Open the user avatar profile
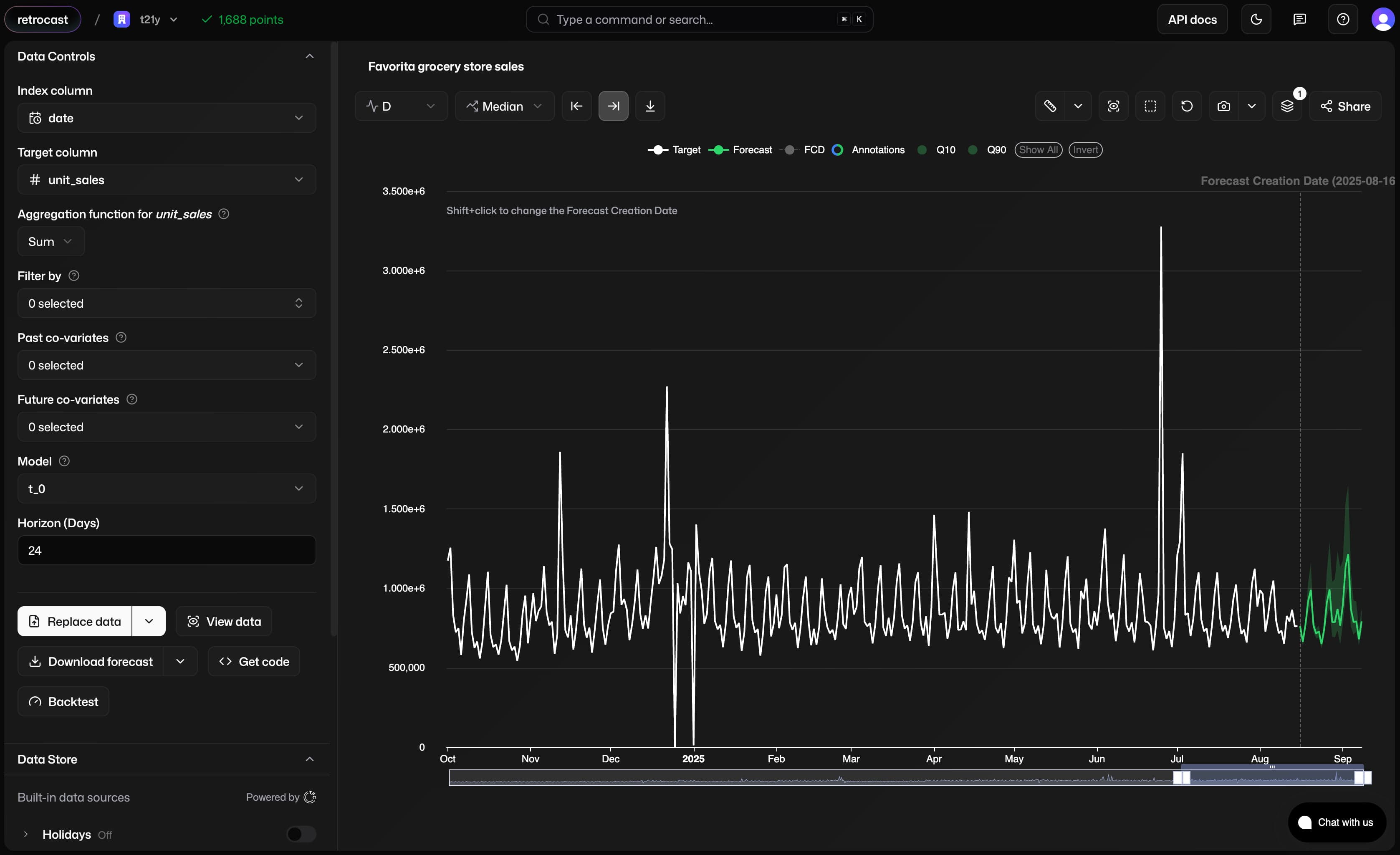The image size is (1400, 855). point(1382,19)
